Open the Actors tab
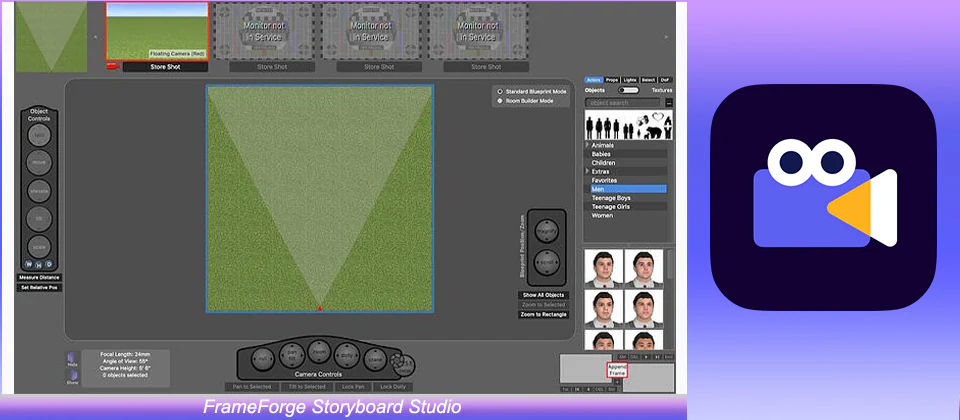Image resolution: width=960 pixels, height=420 pixels. pos(593,80)
